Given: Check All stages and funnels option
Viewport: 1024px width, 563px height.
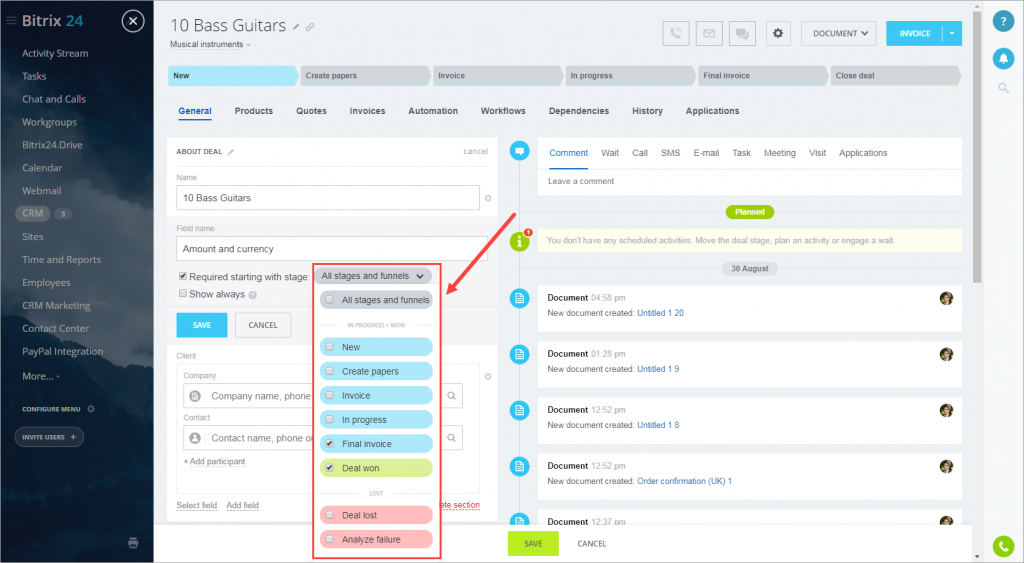Looking at the screenshot, I should coord(330,300).
